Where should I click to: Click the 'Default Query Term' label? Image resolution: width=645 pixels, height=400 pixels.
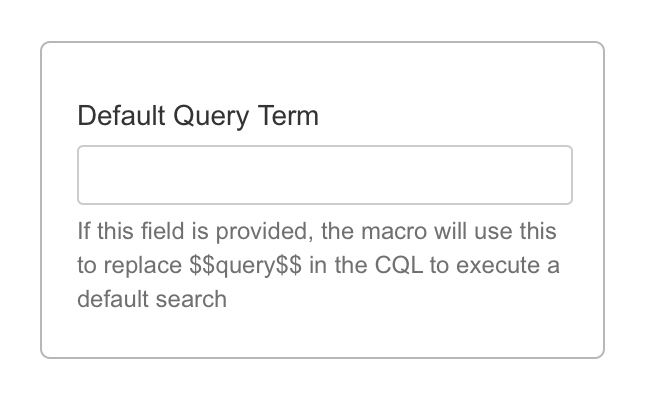[x=198, y=116]
